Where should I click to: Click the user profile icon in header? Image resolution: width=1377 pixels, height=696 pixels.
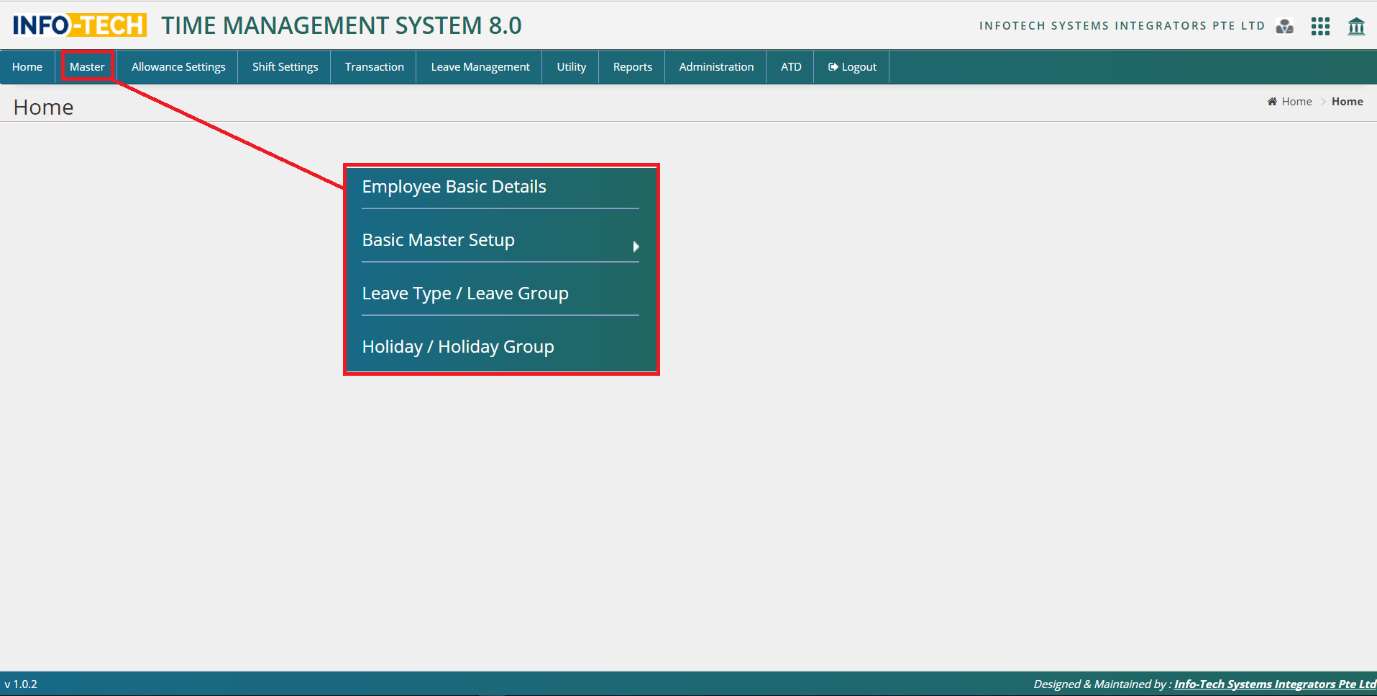[x=1285, y=27]
